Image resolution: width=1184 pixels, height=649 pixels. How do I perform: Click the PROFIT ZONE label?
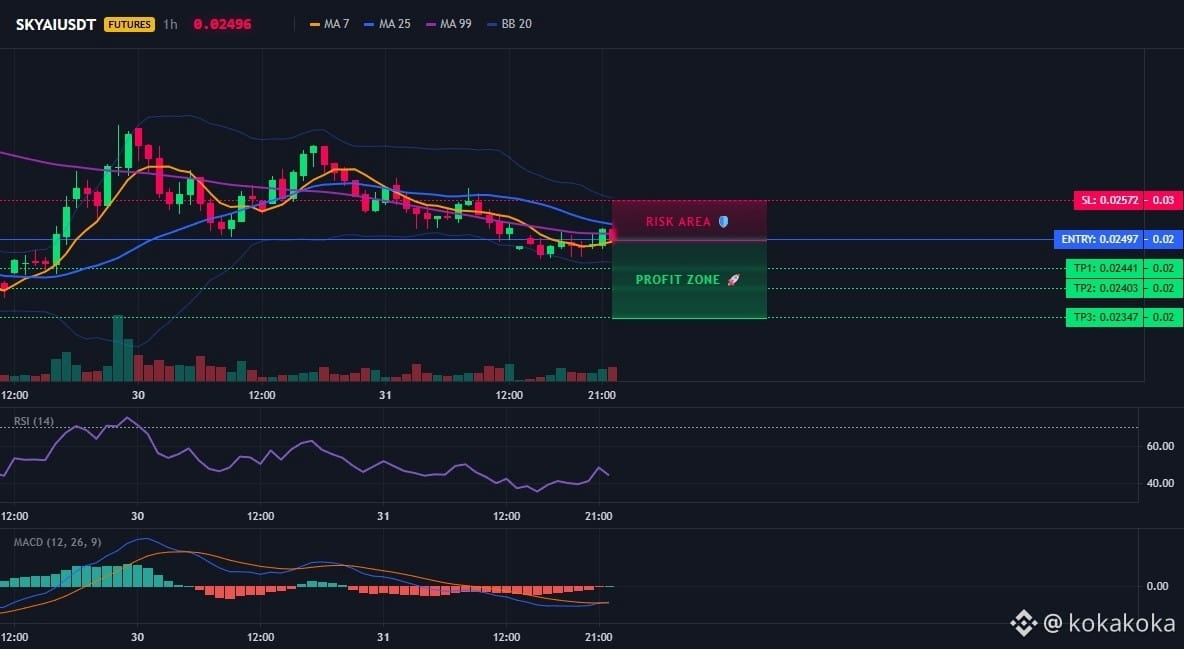[677, 280]
